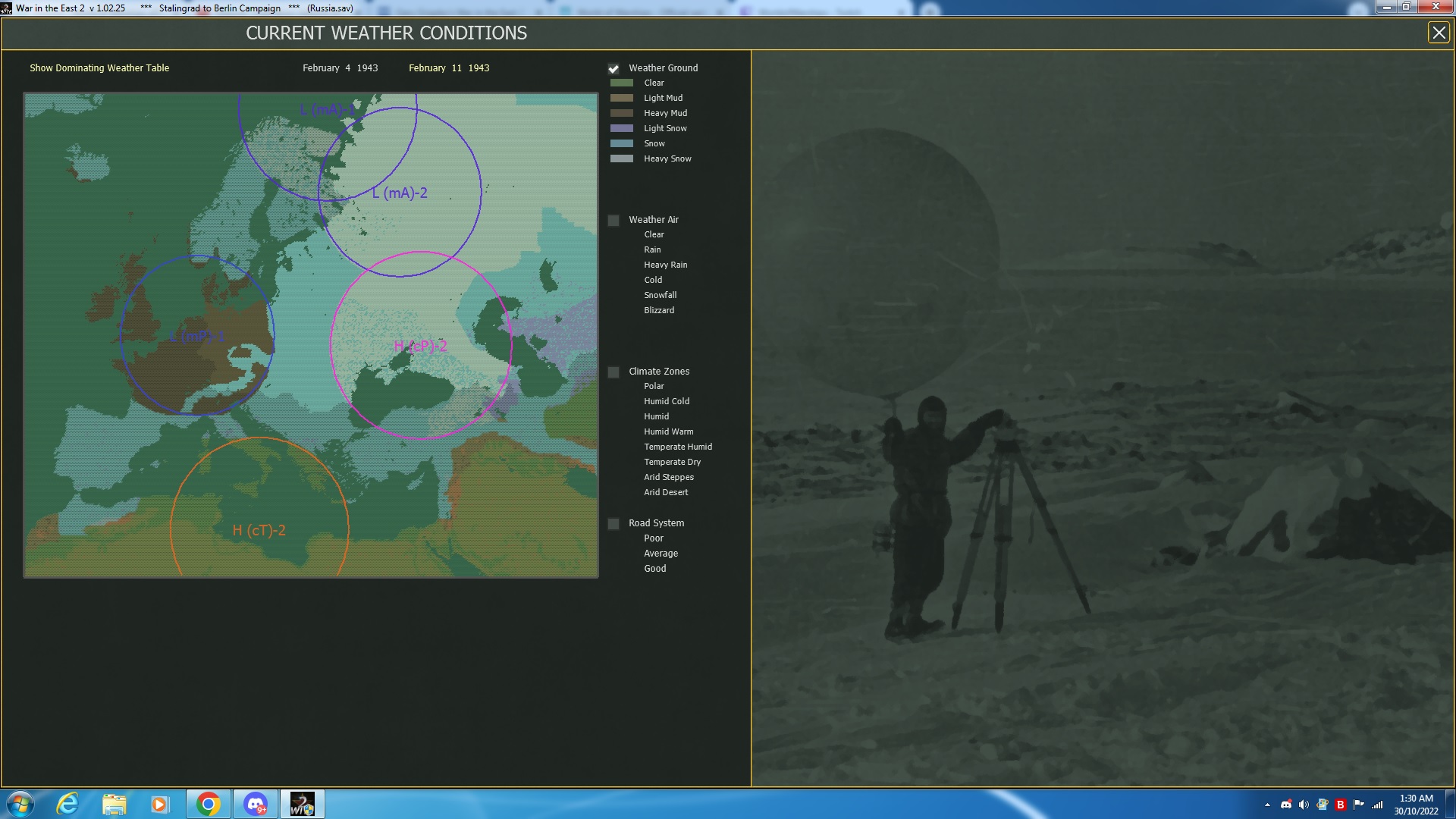1456x819 pixels.
Task: Open the Discord taskbar icon
Action: click(256, 804)
